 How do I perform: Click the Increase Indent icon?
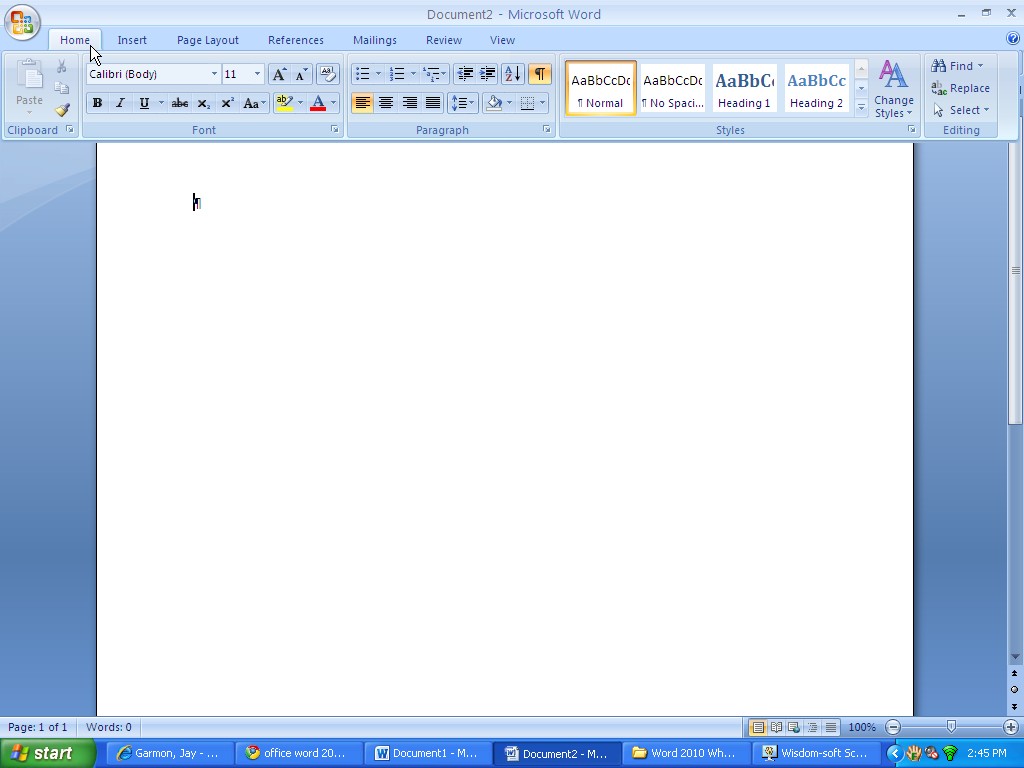[488, 74]
